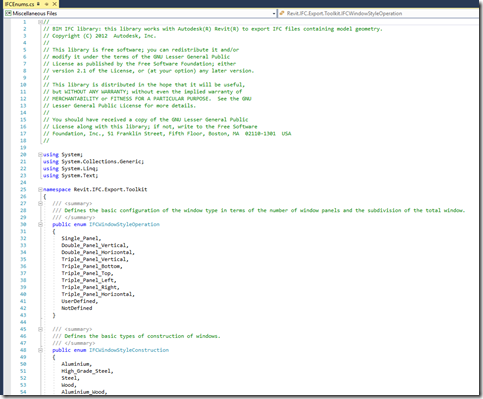Collapse the IFCWindowStyleConstruction enum
483x399 pixels.
click(x=40, y=350)
